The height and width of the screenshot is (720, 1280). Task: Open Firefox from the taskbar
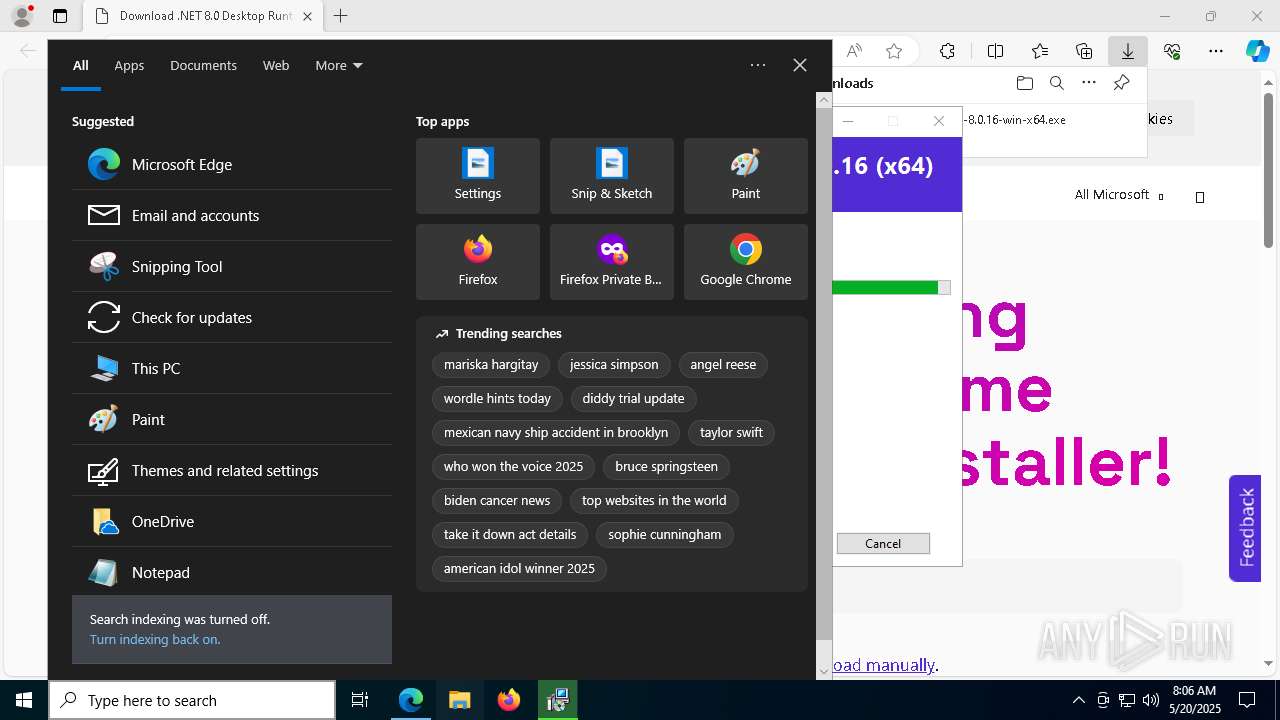pos(508,700)
